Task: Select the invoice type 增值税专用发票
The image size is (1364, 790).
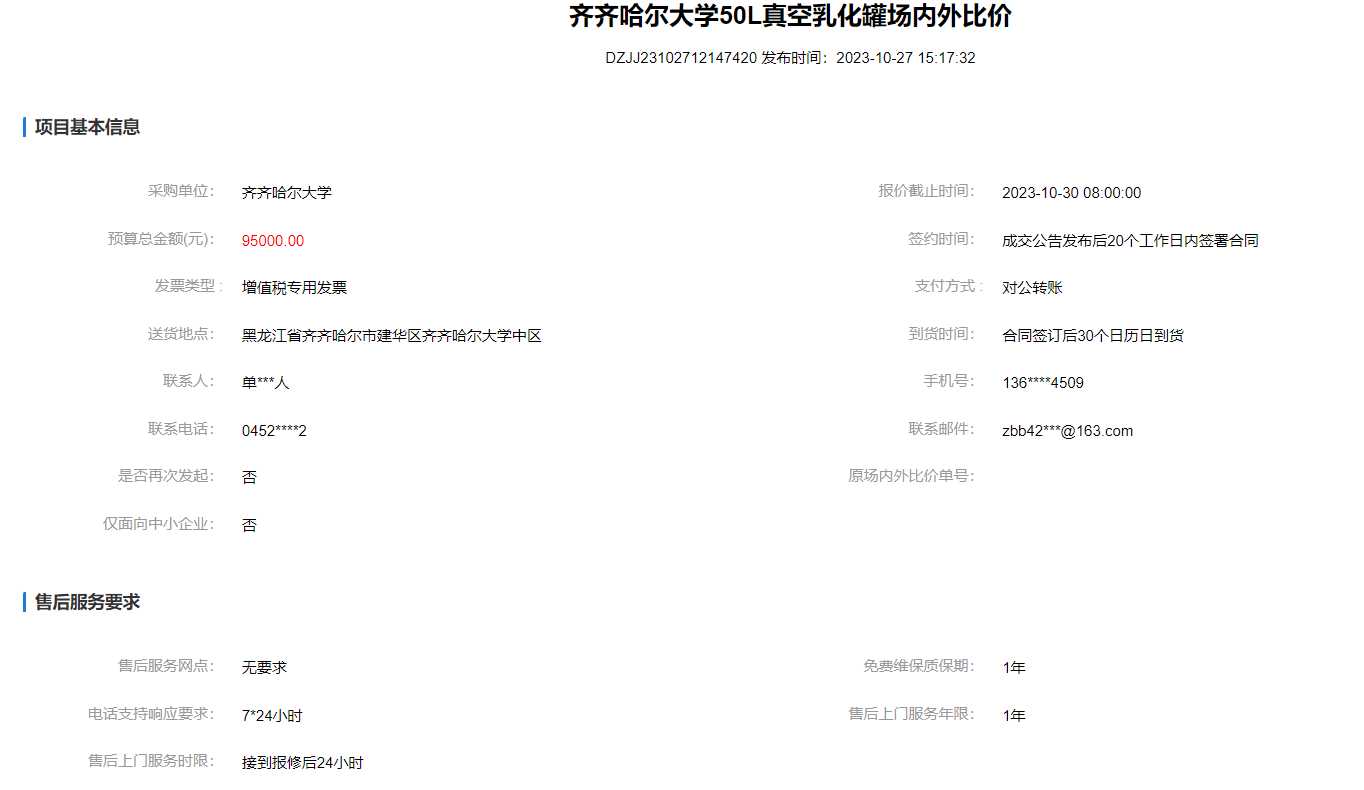Action: click(x=294, y=288)
